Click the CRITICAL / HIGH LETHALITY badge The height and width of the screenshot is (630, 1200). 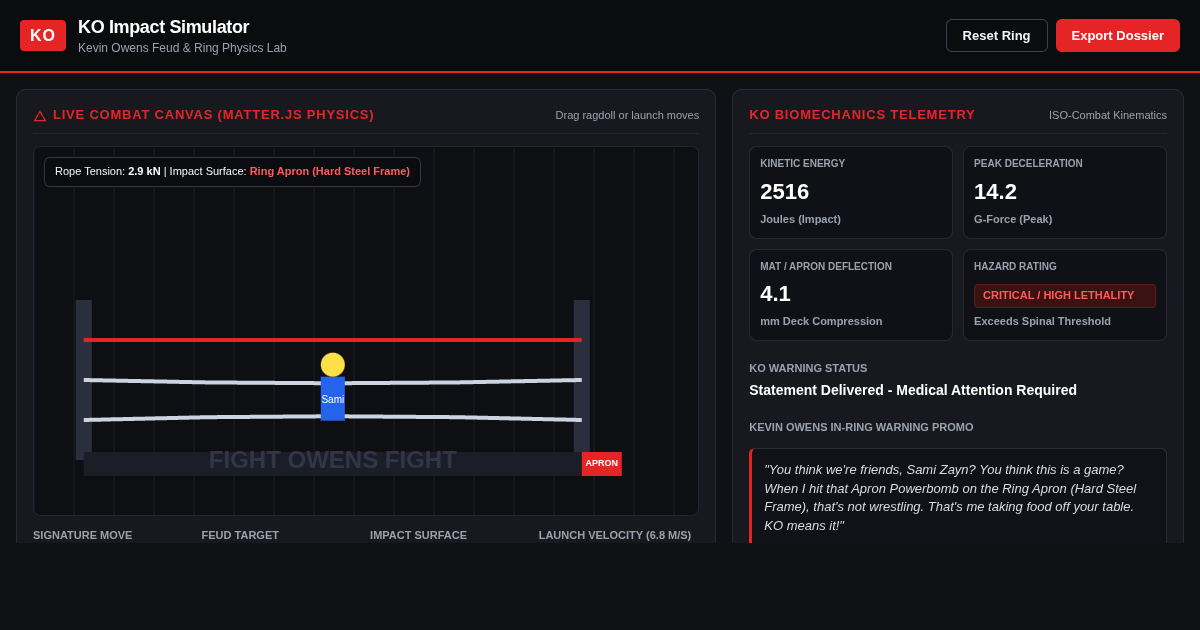[x=1065, y=296]
